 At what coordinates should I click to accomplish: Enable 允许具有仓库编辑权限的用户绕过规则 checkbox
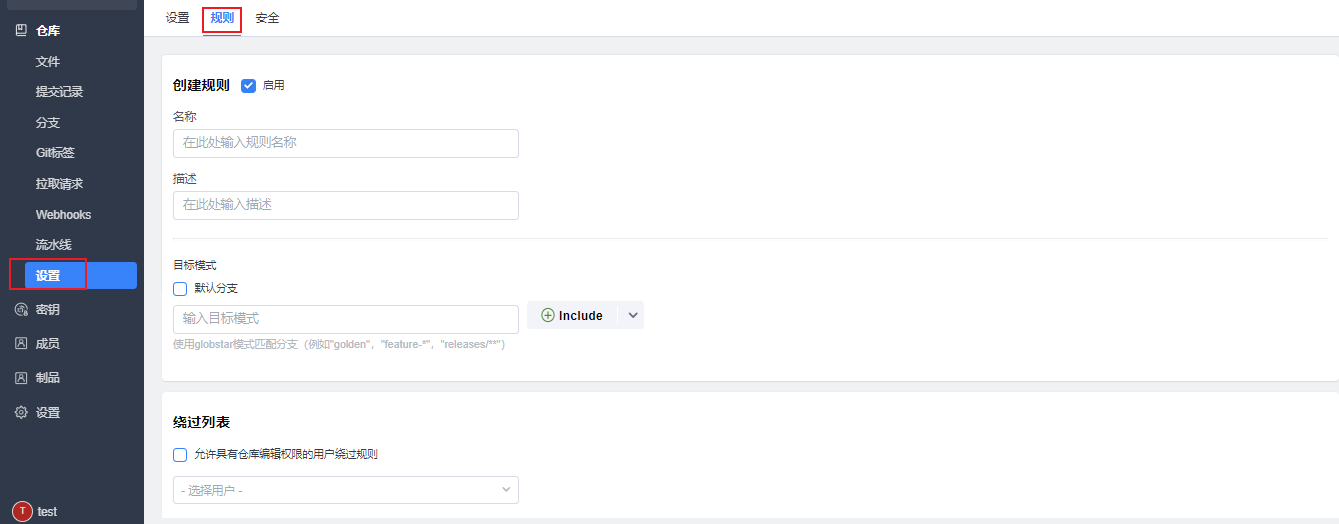pyautogui.click(x=180, y=455)
